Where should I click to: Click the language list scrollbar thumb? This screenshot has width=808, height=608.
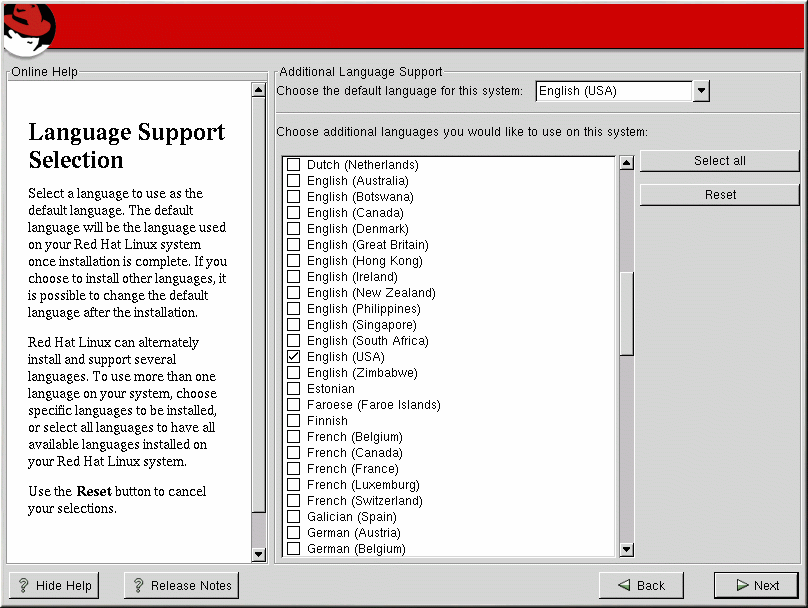(626, 313)
